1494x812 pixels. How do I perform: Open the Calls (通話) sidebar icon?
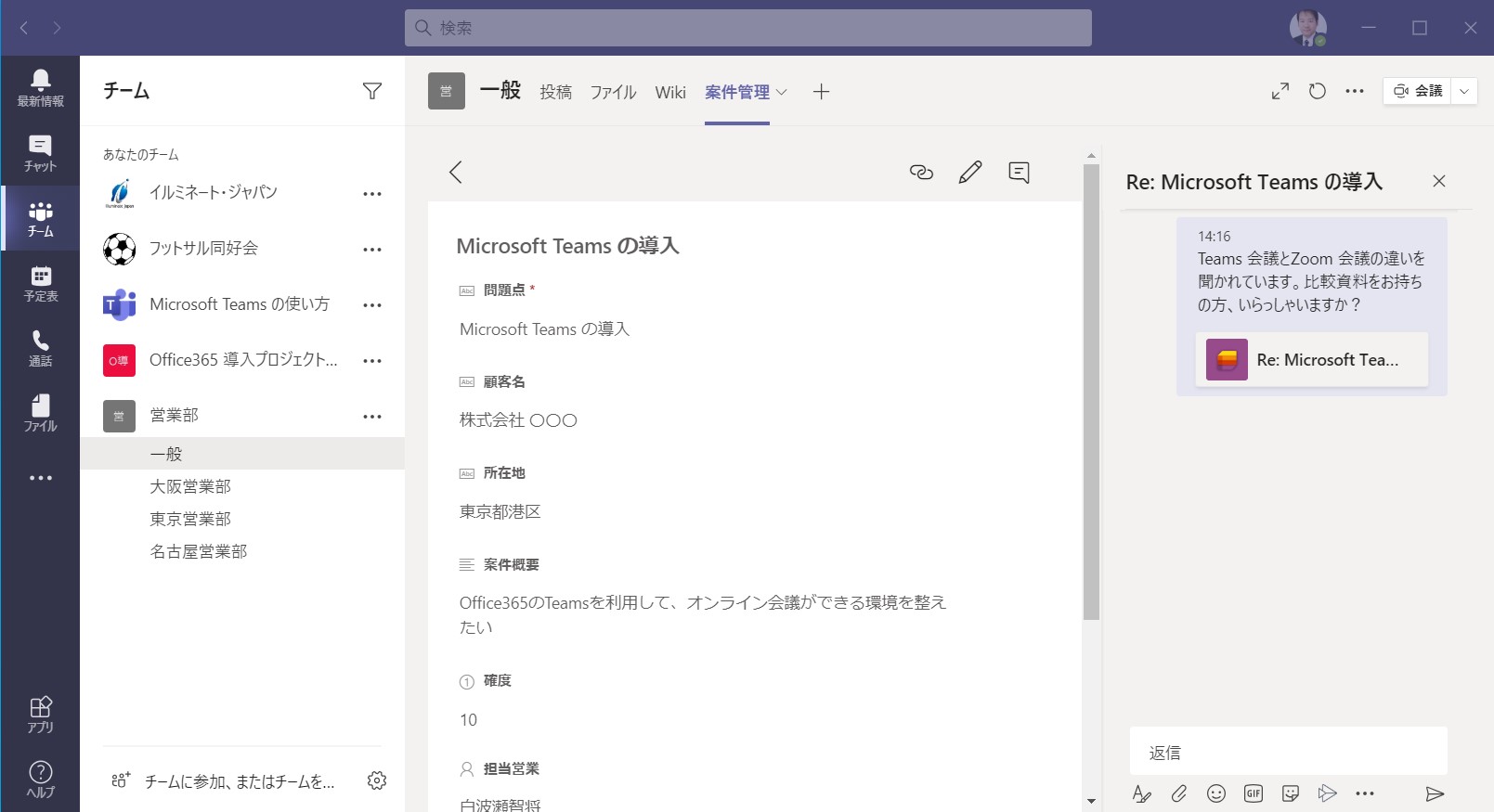(40, 348)
